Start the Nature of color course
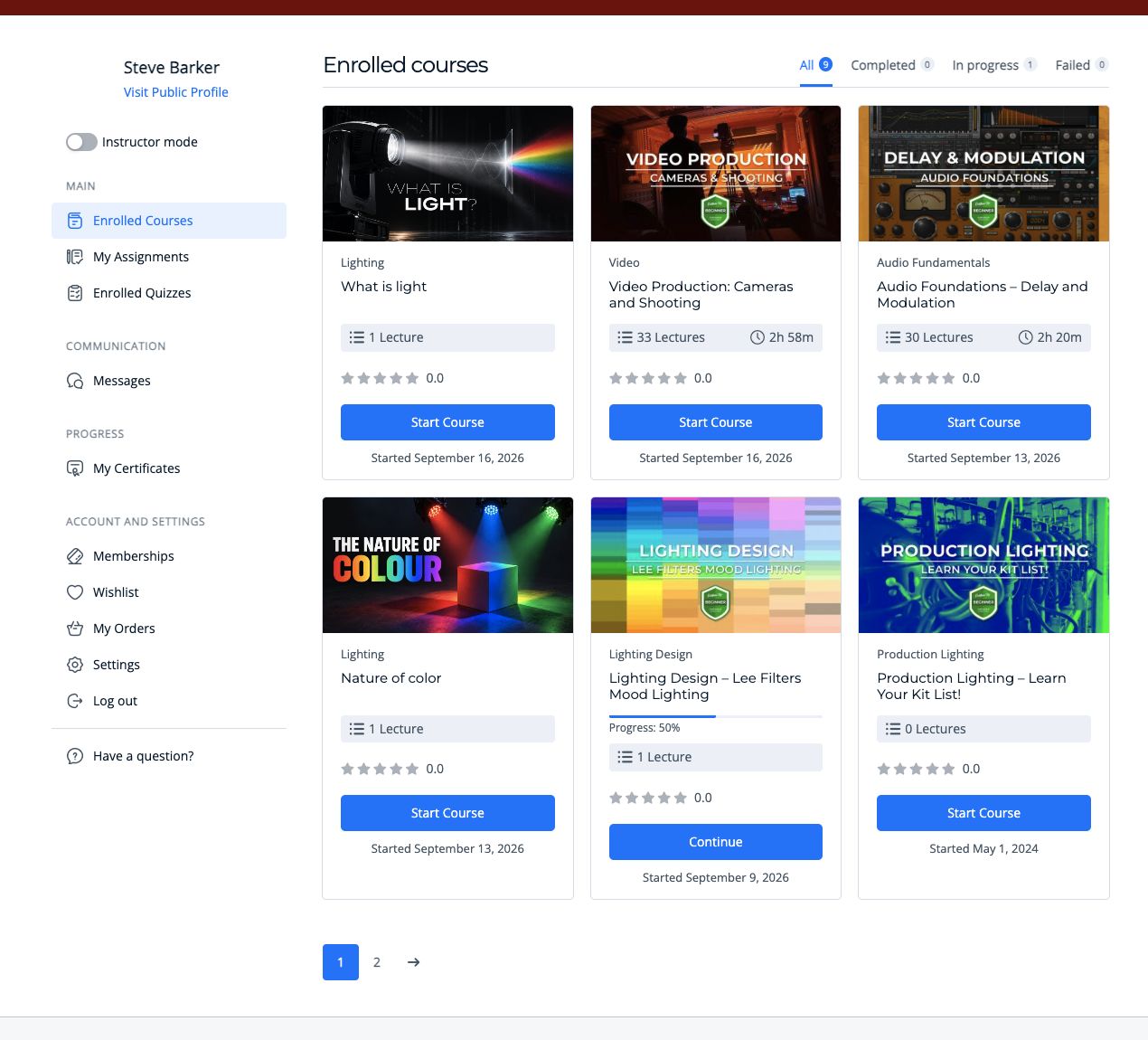 [x=447, y=813]
